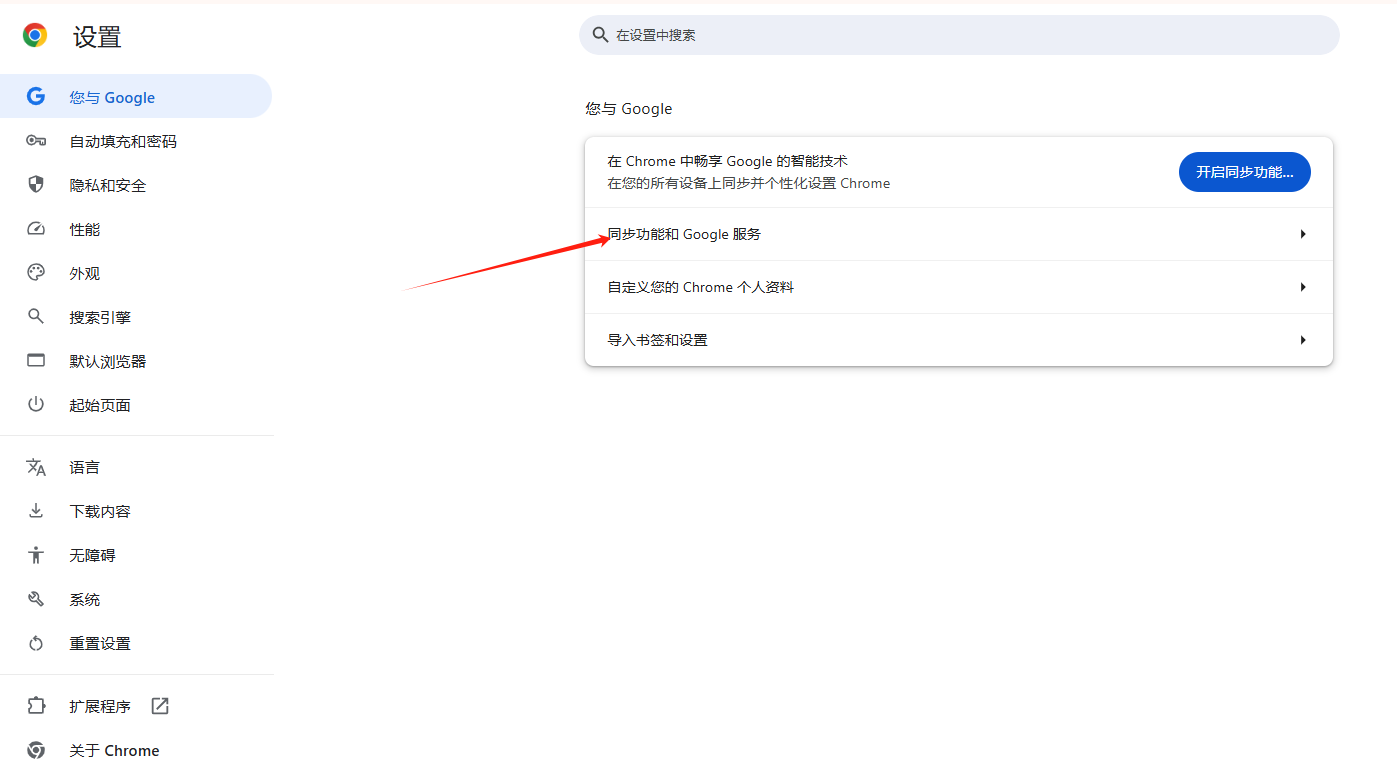Focus the 在设置中搜索 search field
The image size is (1397, 770).
959,35
